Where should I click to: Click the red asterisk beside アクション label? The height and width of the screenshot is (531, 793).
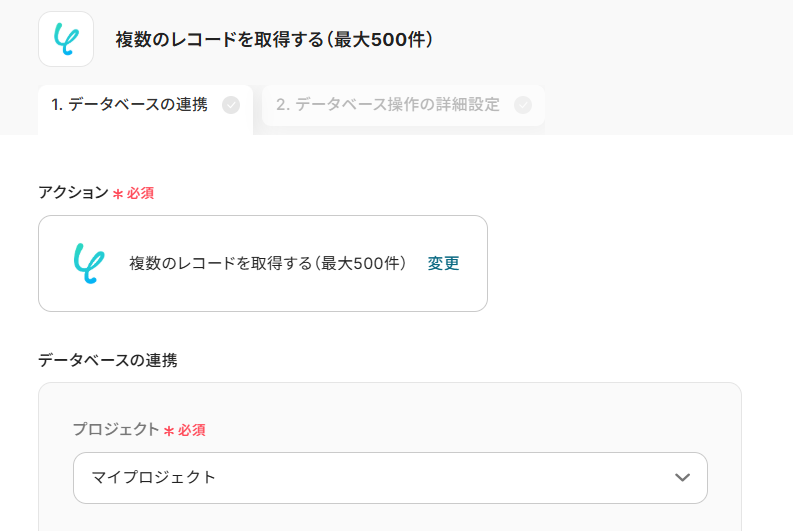(x=117, y=194)
